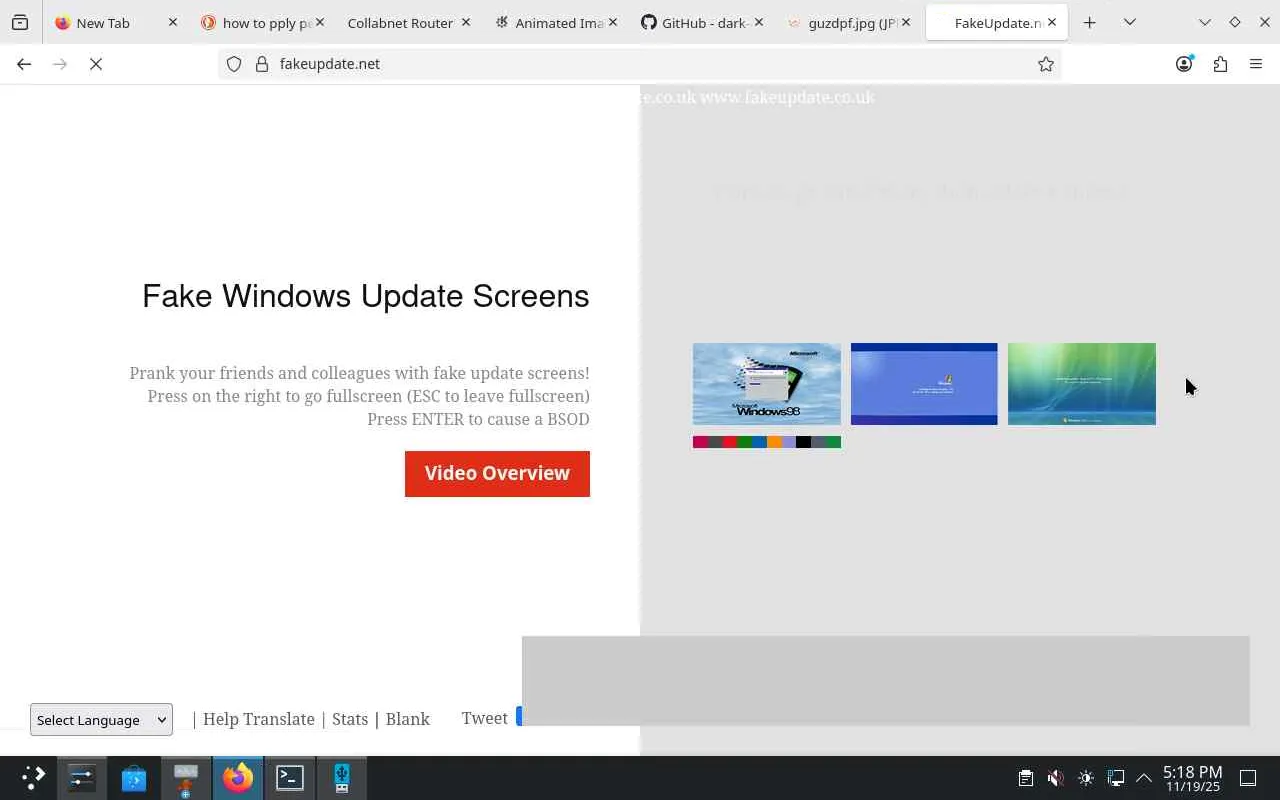
Task: Minimize the Firefox window
Action: coord(1205,22)
